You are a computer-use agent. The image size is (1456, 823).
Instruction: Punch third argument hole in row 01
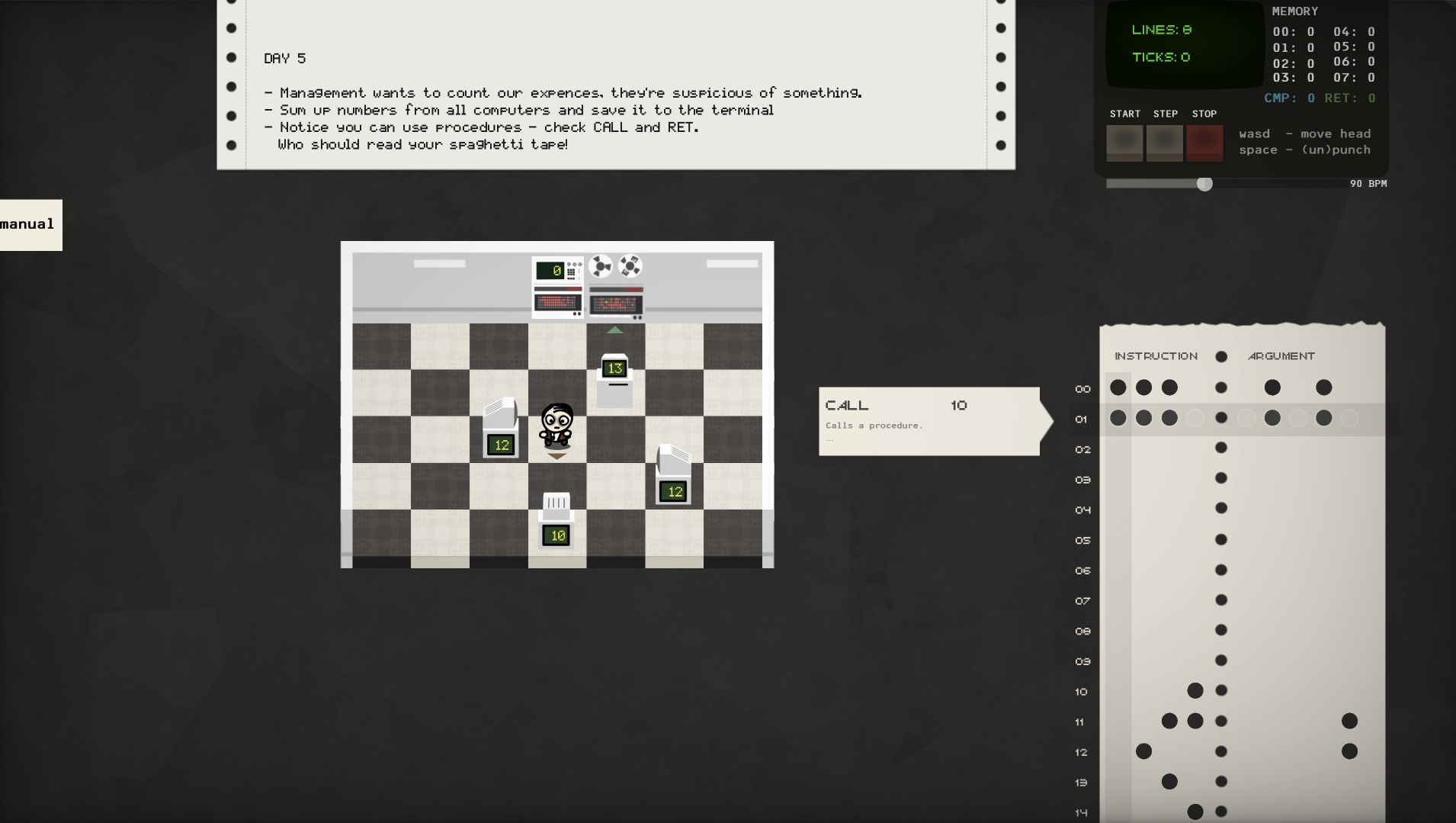[x=1298, y=418]
